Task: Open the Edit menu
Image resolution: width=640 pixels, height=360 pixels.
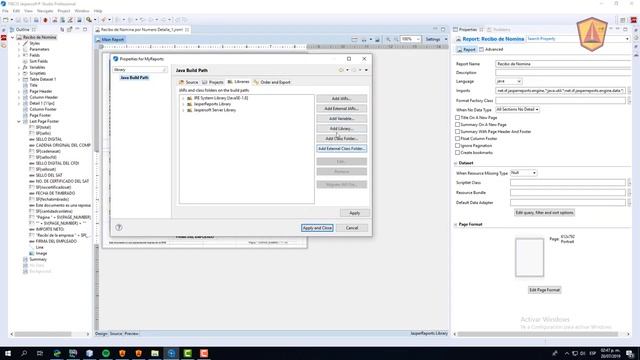Action: 16,11
